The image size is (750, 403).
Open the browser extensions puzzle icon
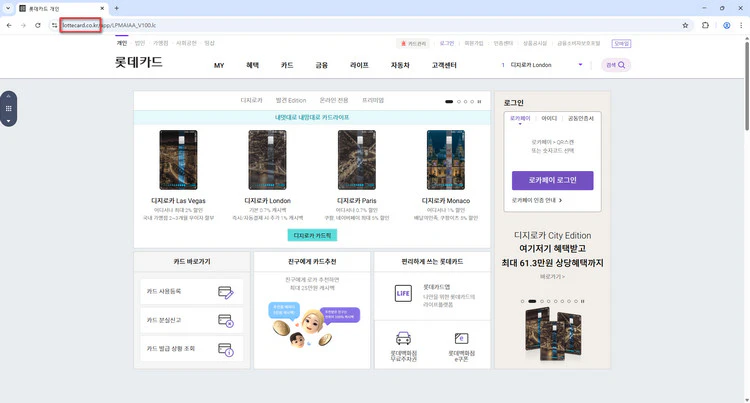(705, 25)
